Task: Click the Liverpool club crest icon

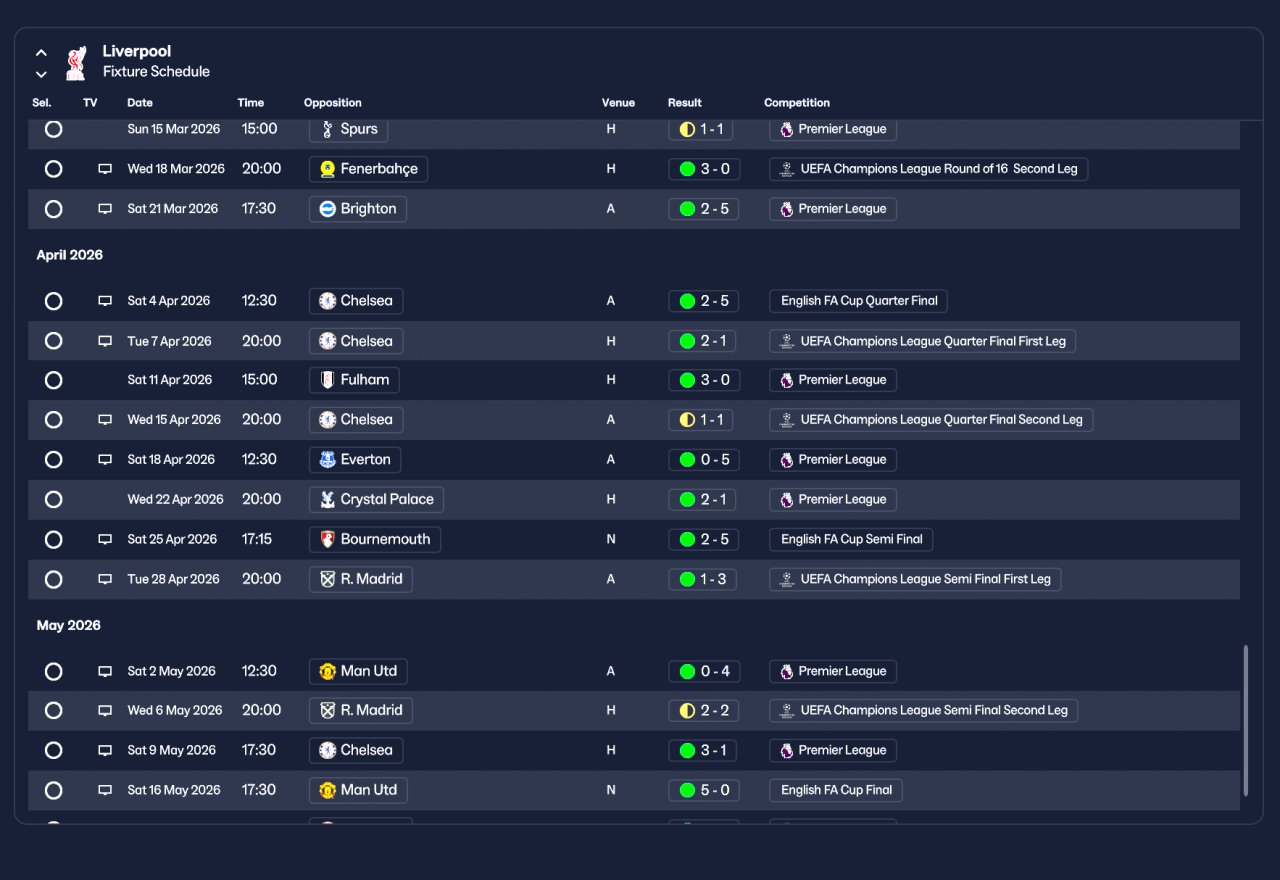Action: (75, 62)
